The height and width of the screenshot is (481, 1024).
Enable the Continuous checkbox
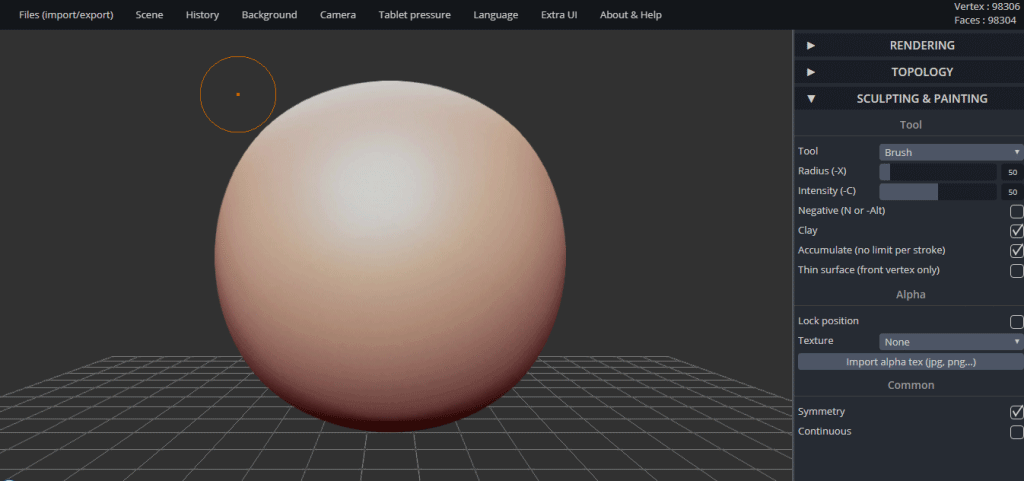1016,432
